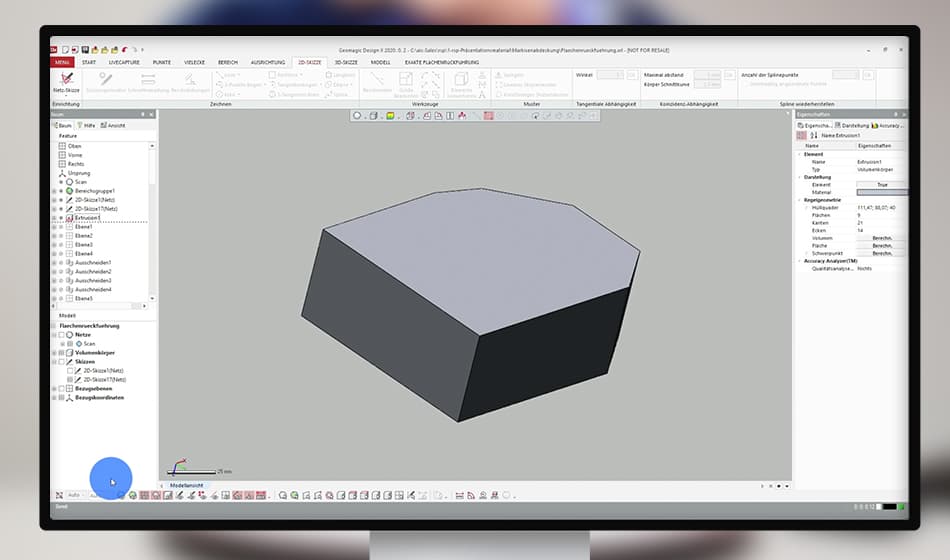The width and height of the screenshot is (950, 560).
Task: Collapse the Regelgeometrie section in properties
Action: 799,200
